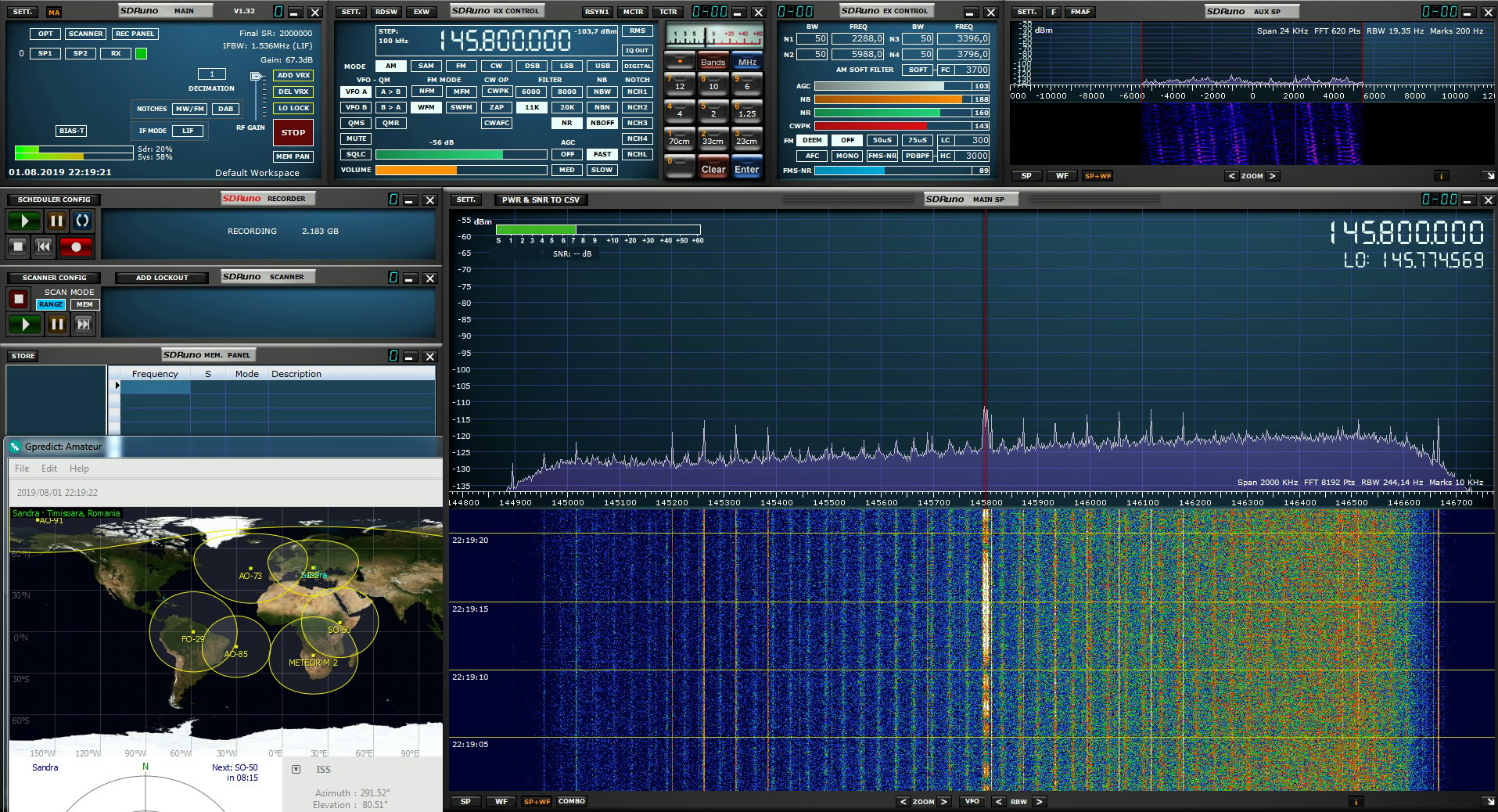Adjust the squelch level green bar
This screenshot has height=812, width=1498.
[461, 154]
